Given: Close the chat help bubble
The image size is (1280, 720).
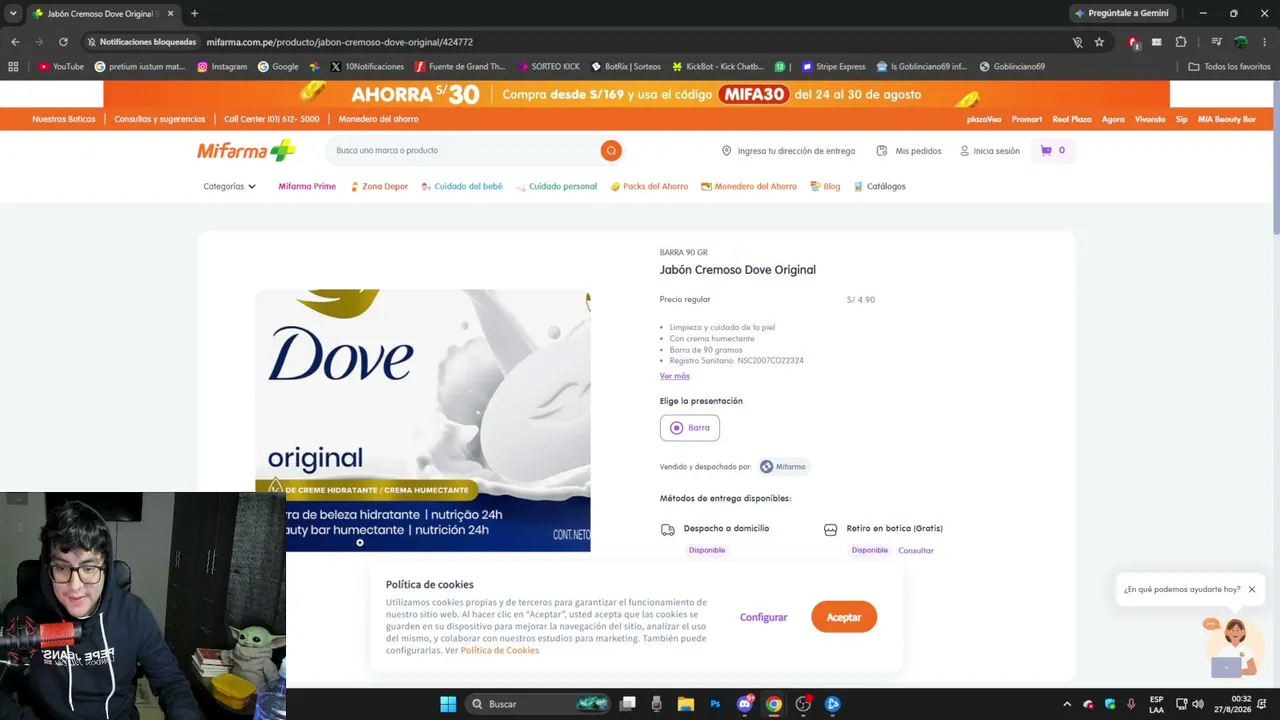Looking at the screenshot, I should [x=1252, y=590].
